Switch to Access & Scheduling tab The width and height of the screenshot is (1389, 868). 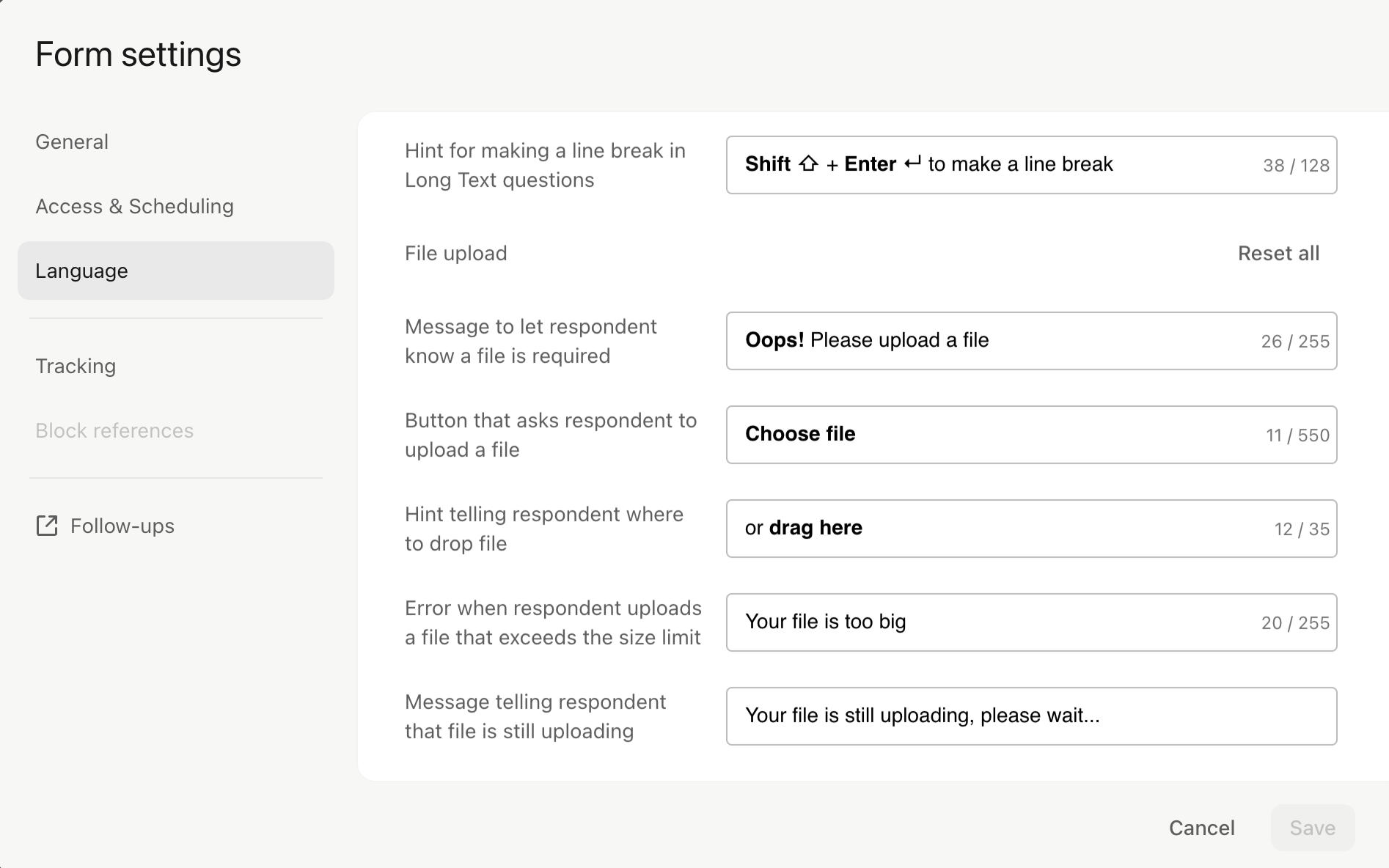tap(134, 206)
